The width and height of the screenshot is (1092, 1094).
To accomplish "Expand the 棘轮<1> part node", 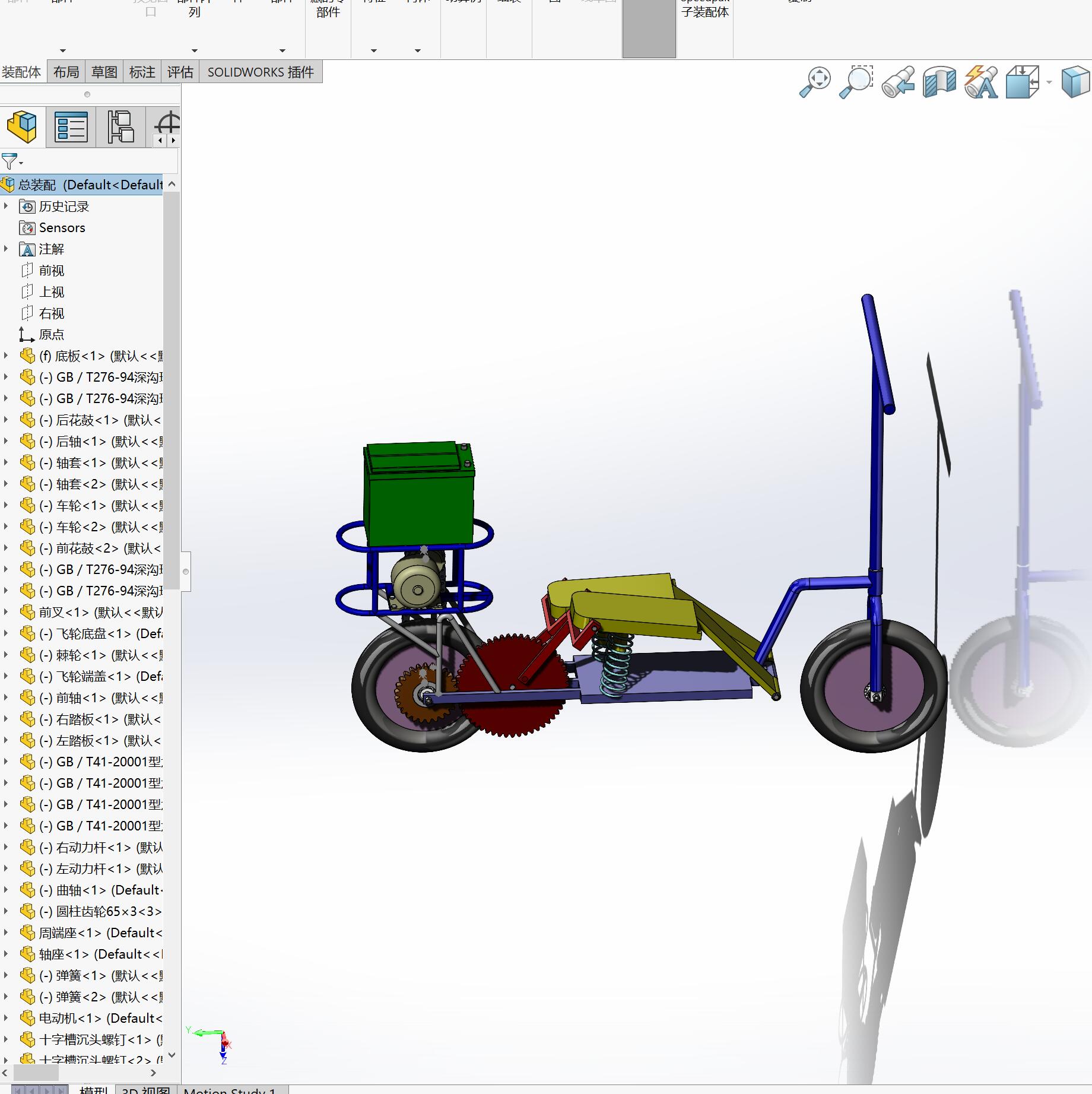I will tap(6, 655).
